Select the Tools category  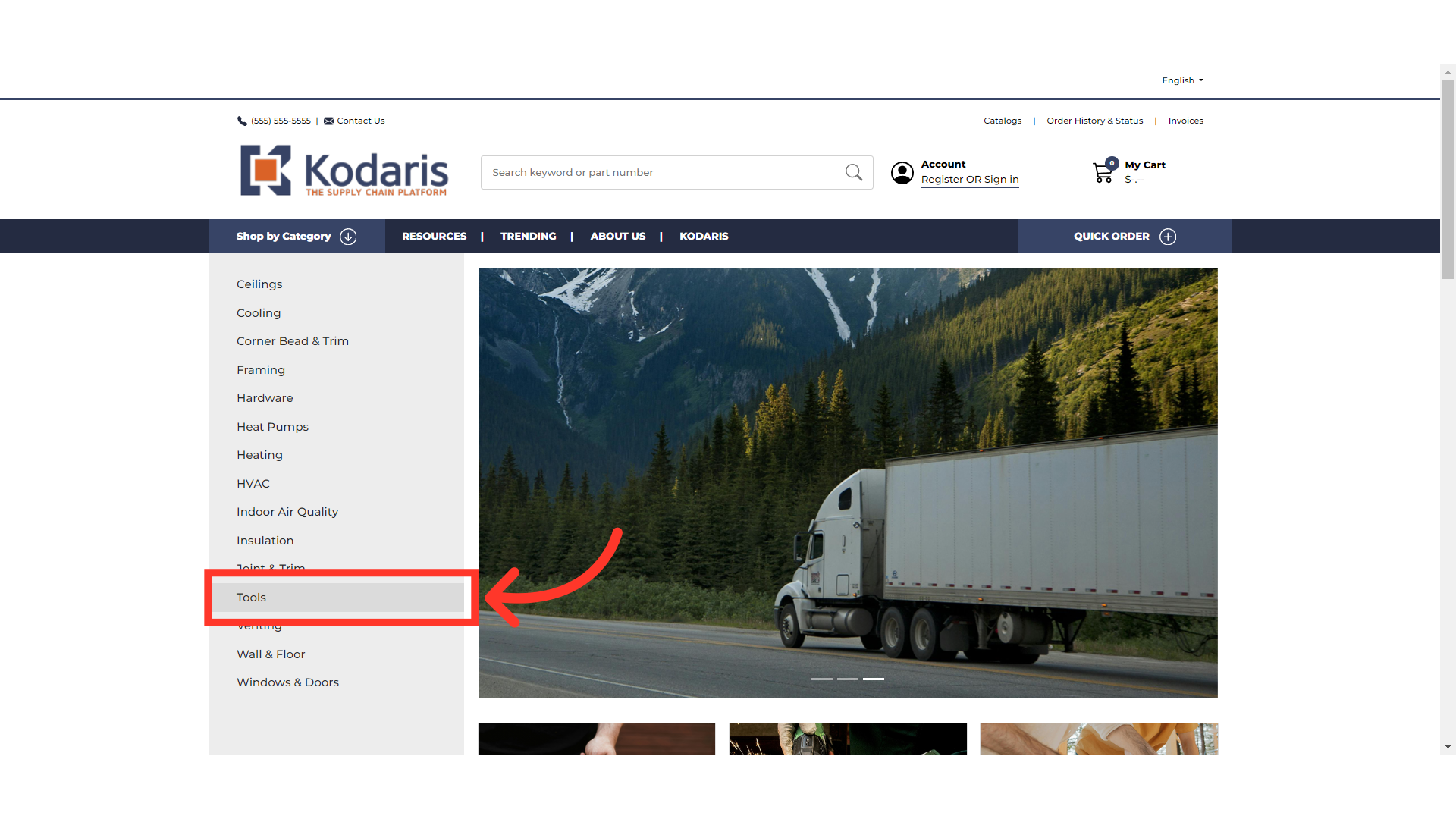tap(338, 598)
